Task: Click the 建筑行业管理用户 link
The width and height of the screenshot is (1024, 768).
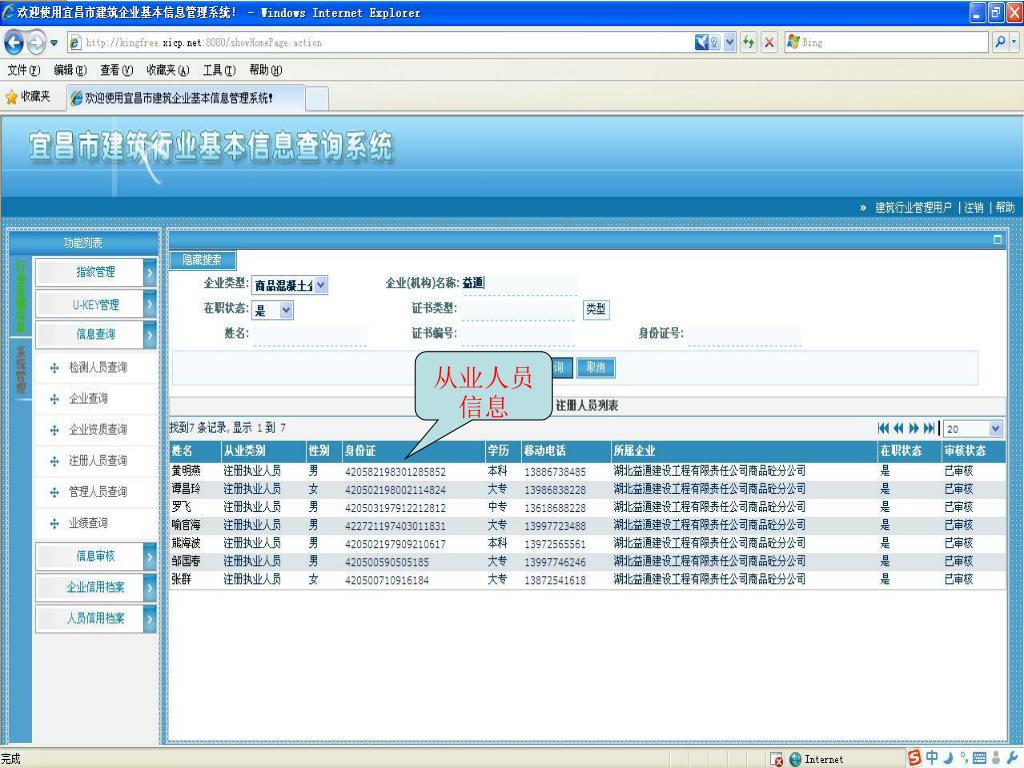Action: coord(913,208)
